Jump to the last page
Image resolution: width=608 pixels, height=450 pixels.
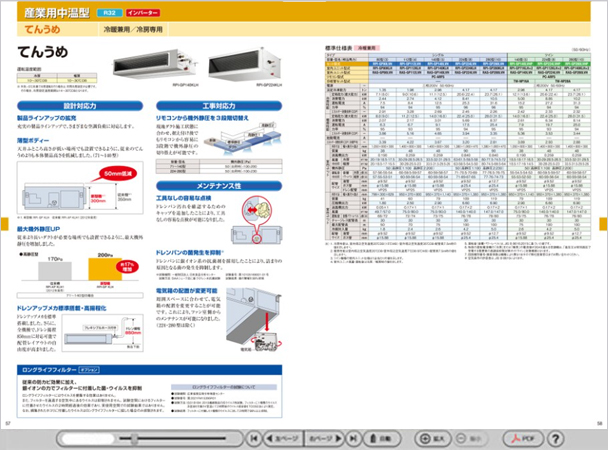[x=353, y=438]
